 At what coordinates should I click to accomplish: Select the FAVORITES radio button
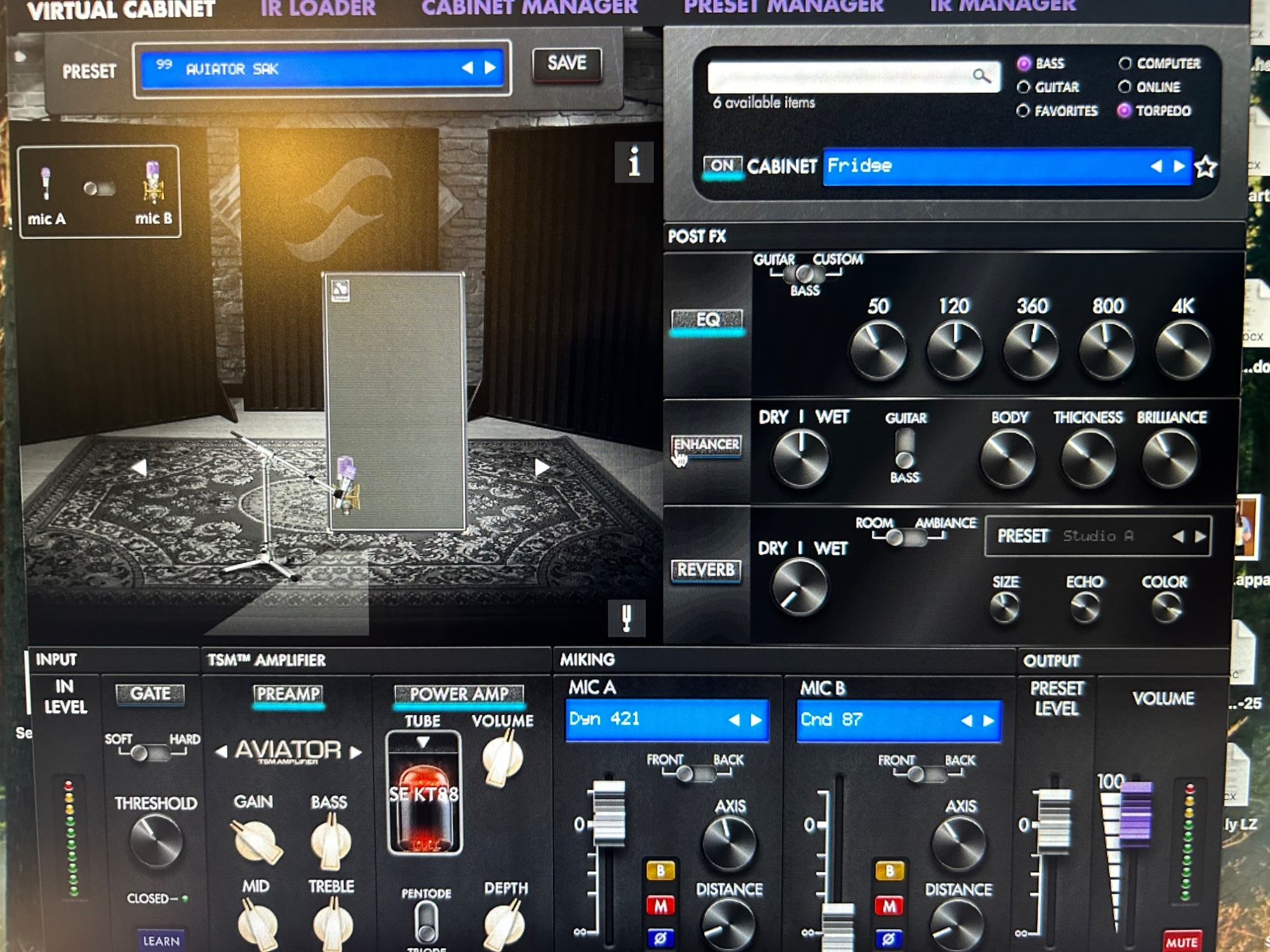tap(1022, 111)
